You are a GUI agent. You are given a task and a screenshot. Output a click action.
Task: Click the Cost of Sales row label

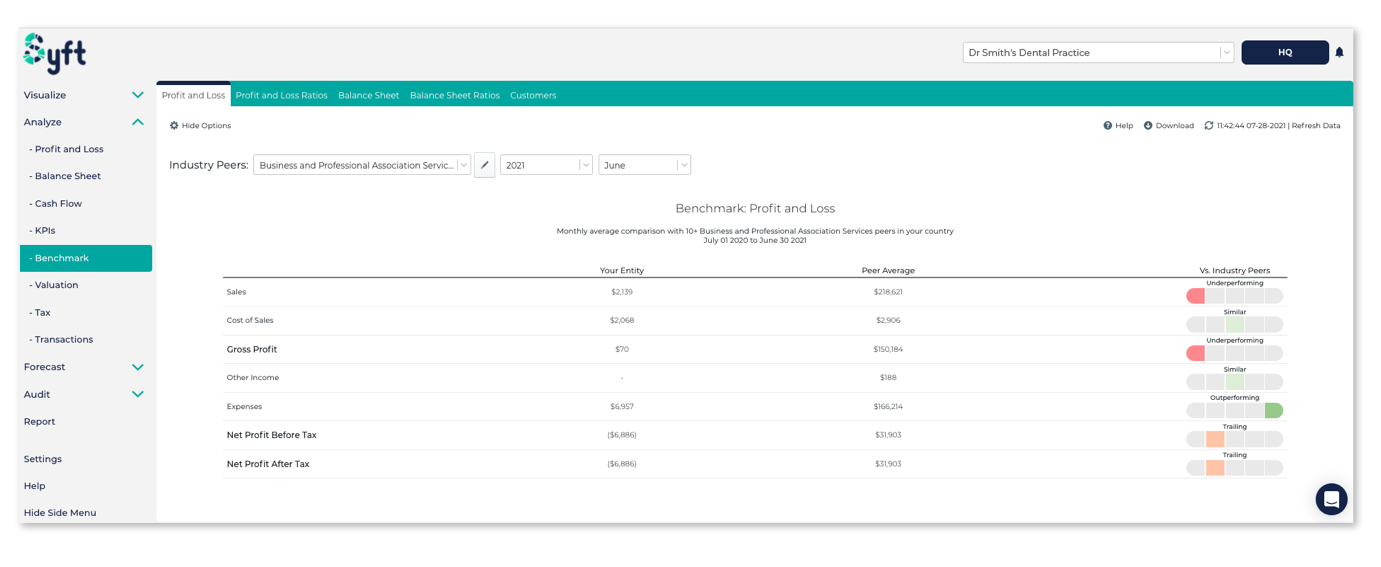pos(250,320)
